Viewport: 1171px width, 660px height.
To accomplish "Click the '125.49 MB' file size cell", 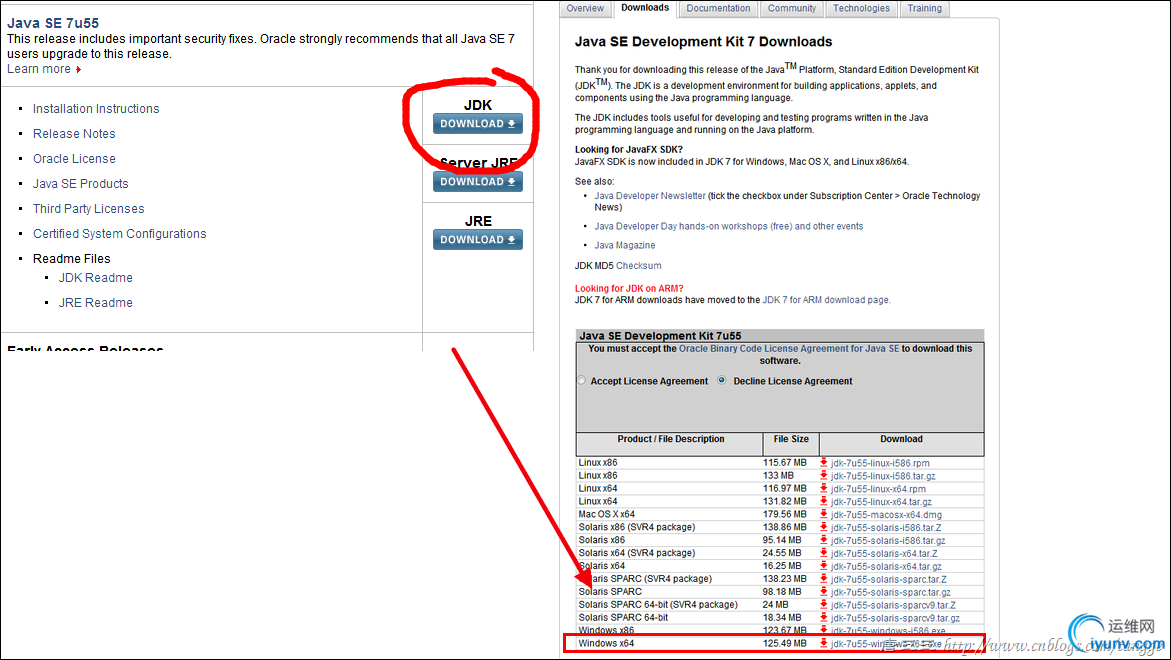I will [785, 644].
